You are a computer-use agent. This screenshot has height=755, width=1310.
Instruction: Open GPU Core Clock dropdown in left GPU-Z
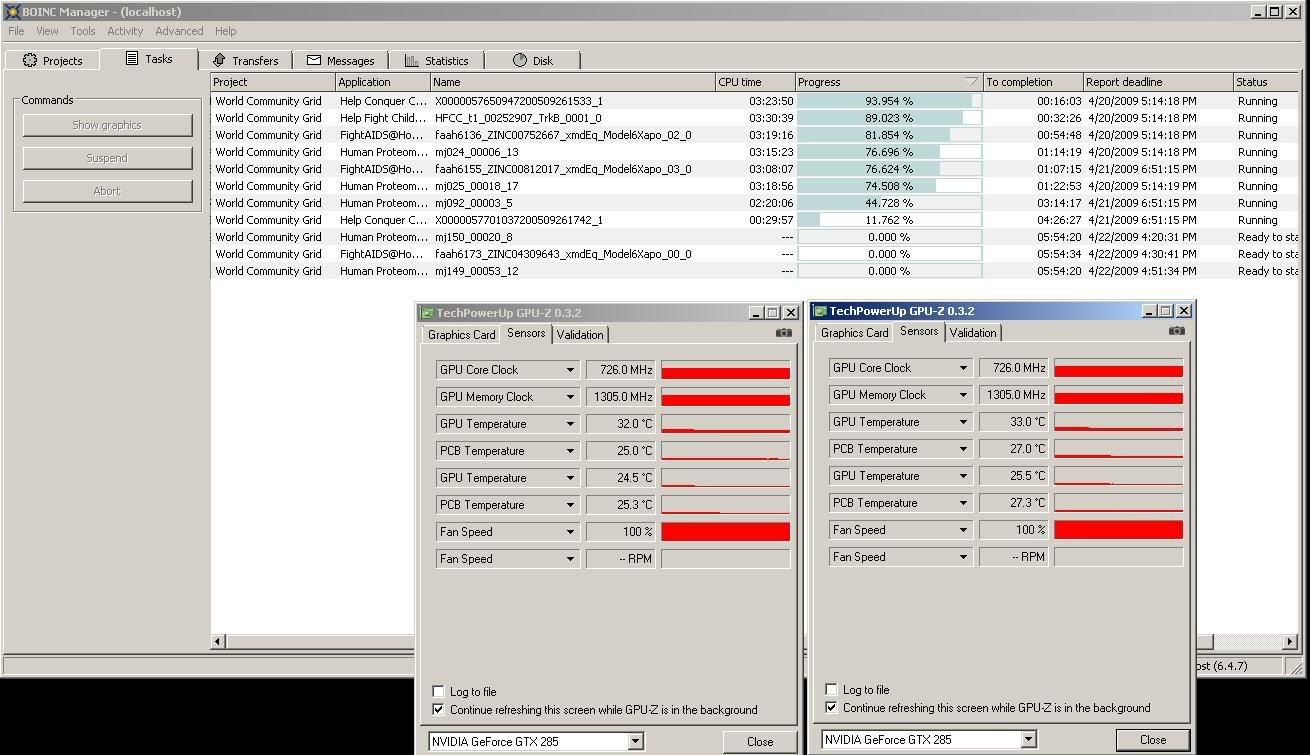tap(570, 370)
